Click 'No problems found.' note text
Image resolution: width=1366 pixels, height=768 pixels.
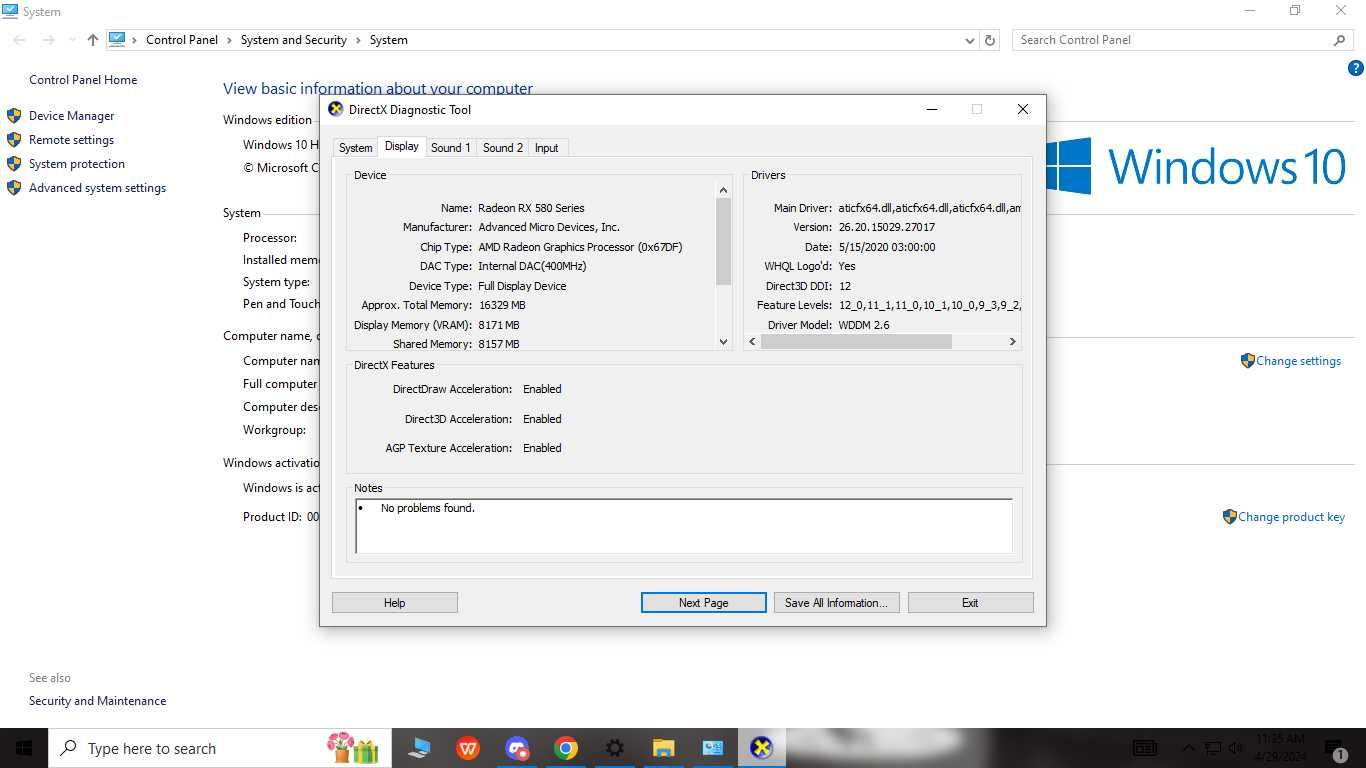point(428,508)
